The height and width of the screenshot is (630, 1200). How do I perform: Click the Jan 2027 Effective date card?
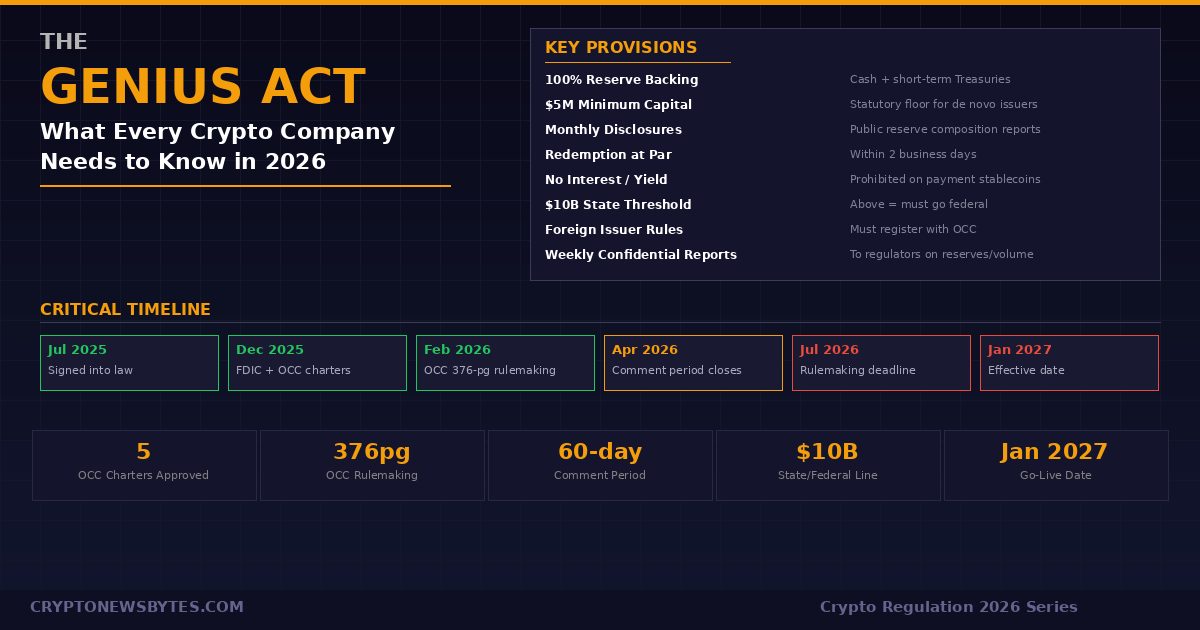[x=1069, y=362]
